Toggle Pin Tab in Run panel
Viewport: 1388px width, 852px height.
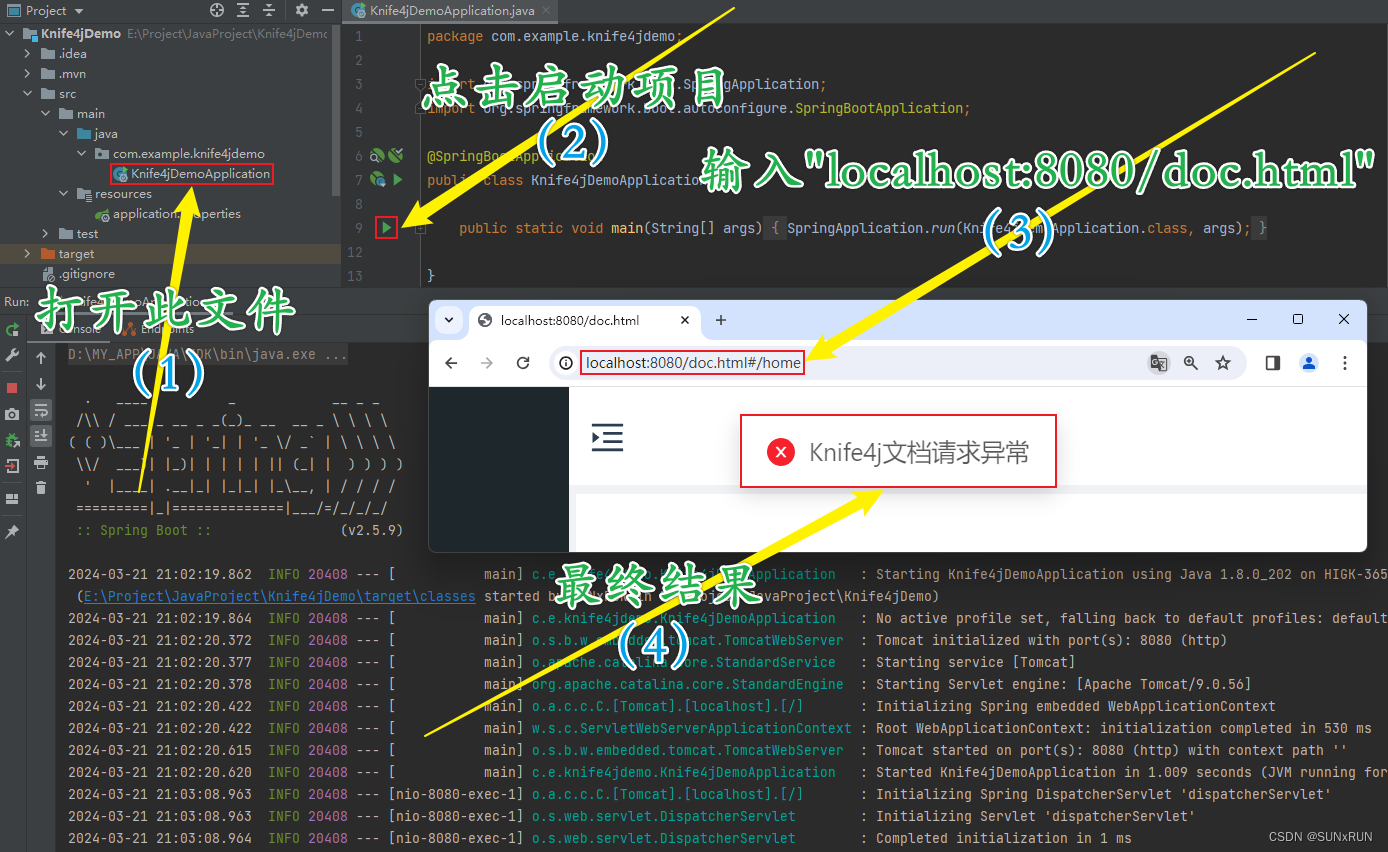tap(12, 532)
